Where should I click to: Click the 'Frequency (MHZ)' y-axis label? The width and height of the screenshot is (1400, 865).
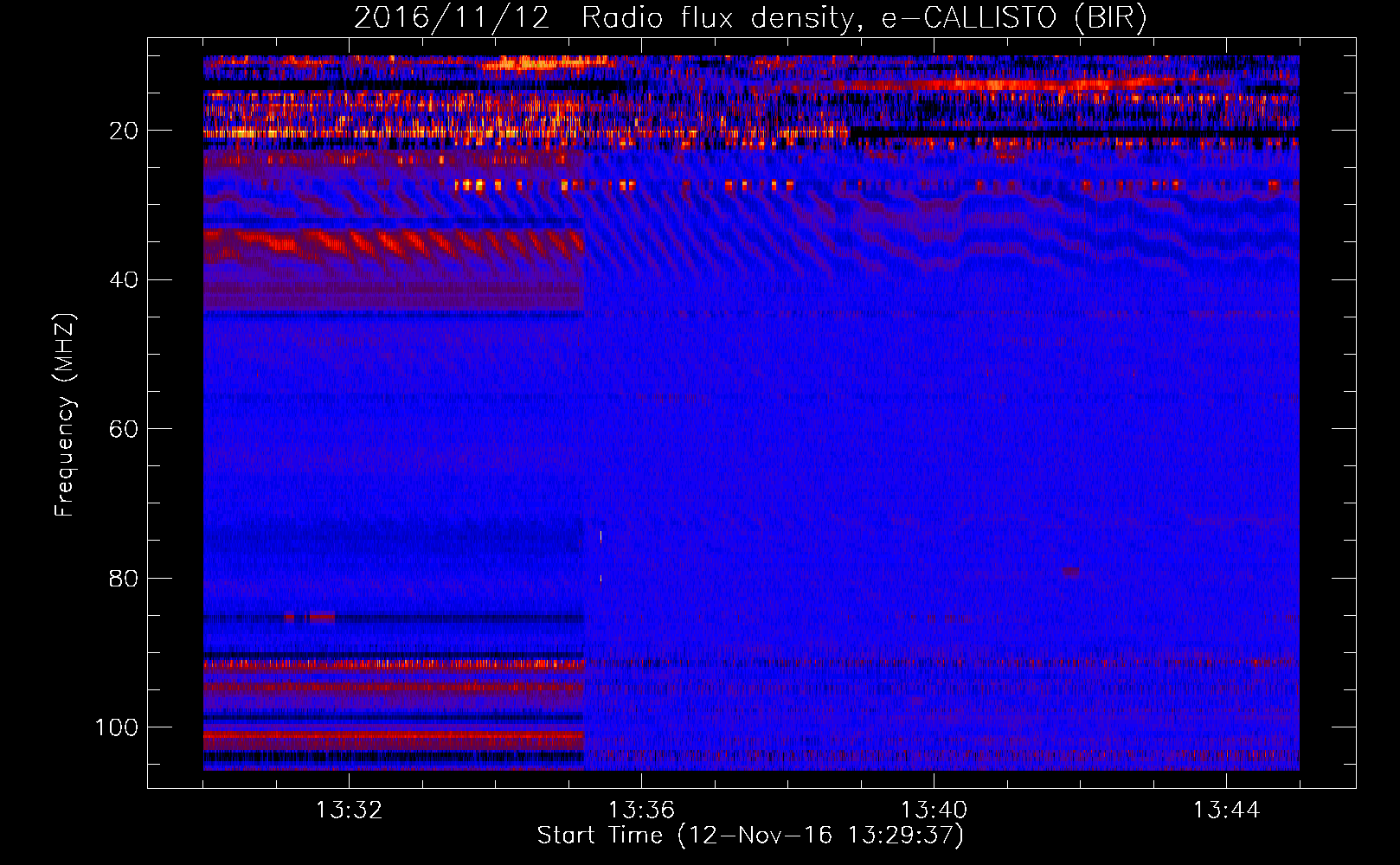point(65,415)
